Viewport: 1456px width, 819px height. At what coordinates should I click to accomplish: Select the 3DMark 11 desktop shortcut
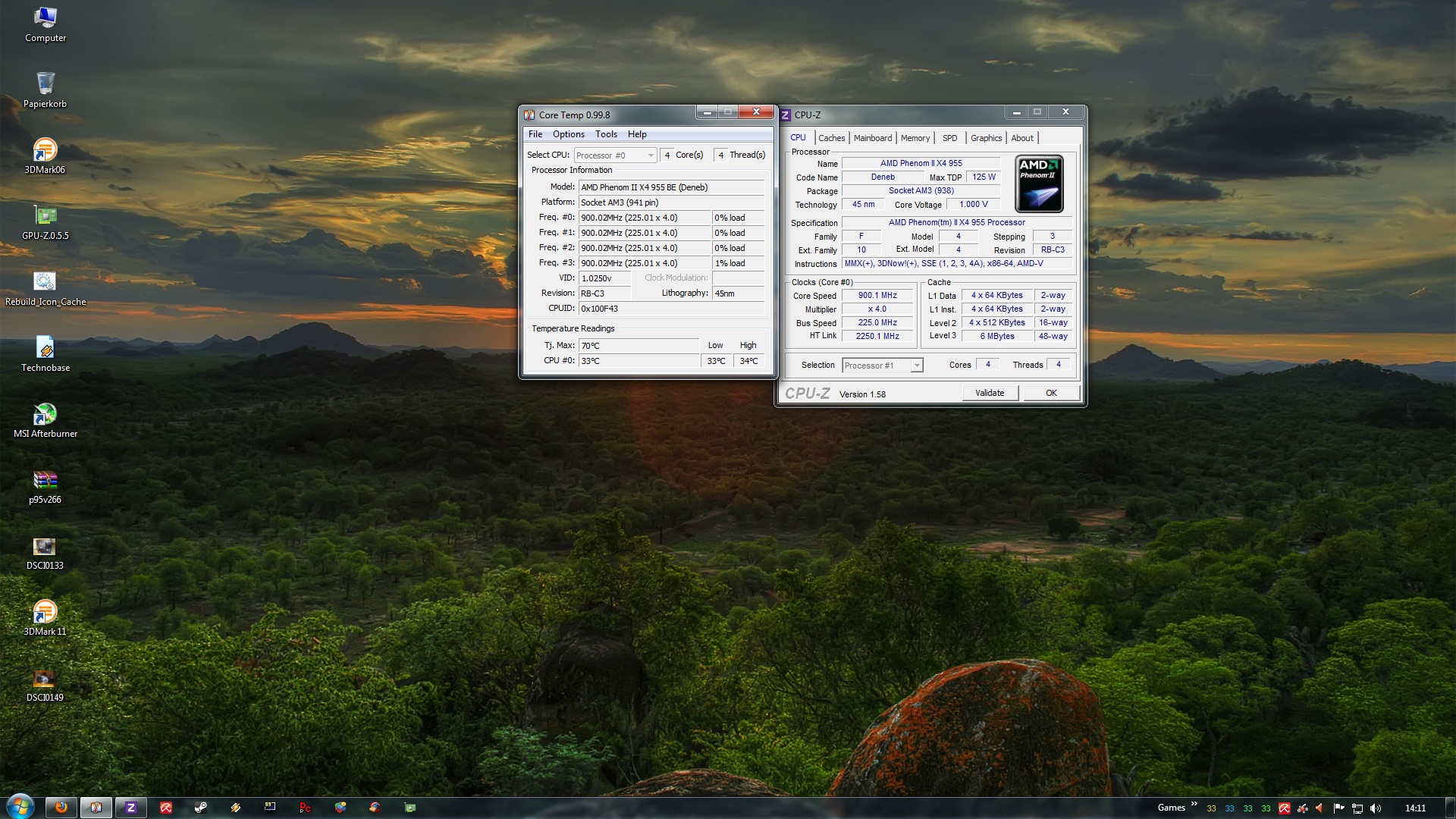pyautogui.click(x=45, y=618)
